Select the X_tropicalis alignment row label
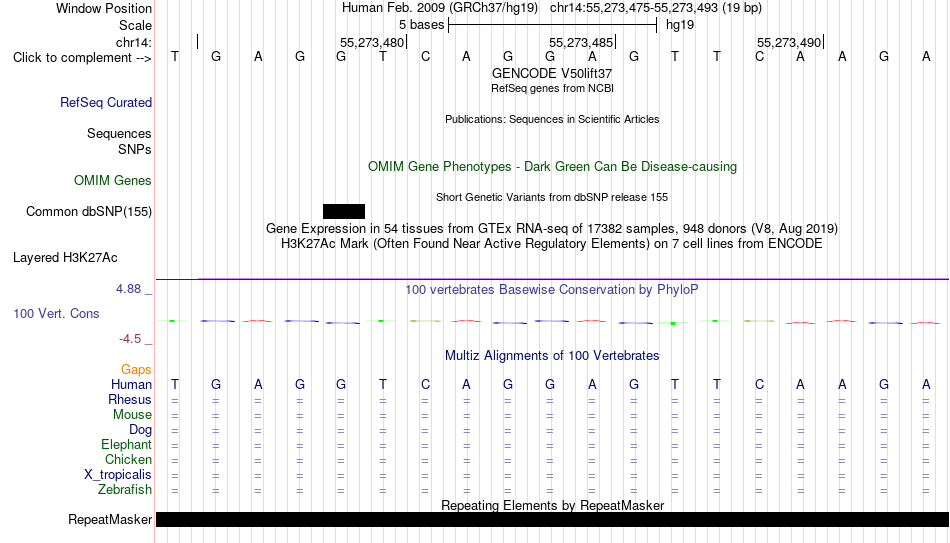Image resolution: width=950 pixels, height=543 pixels. point(118,475)
